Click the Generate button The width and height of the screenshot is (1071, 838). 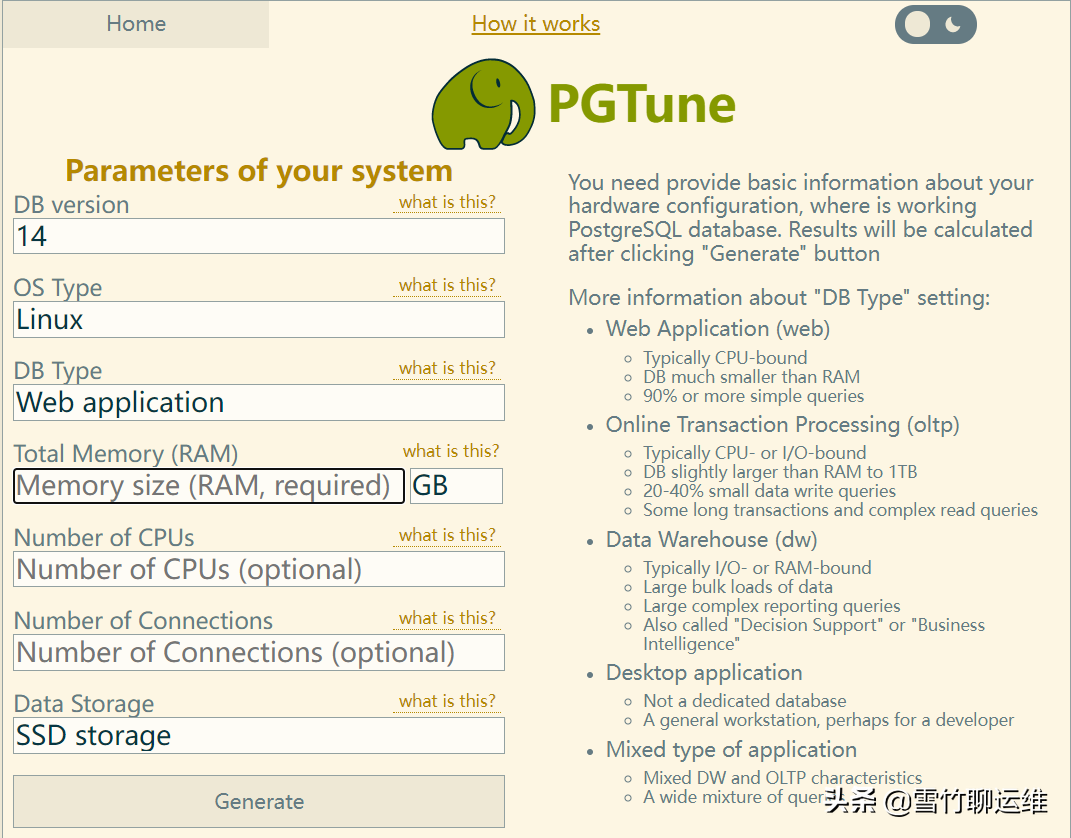(x=259, y=801)
